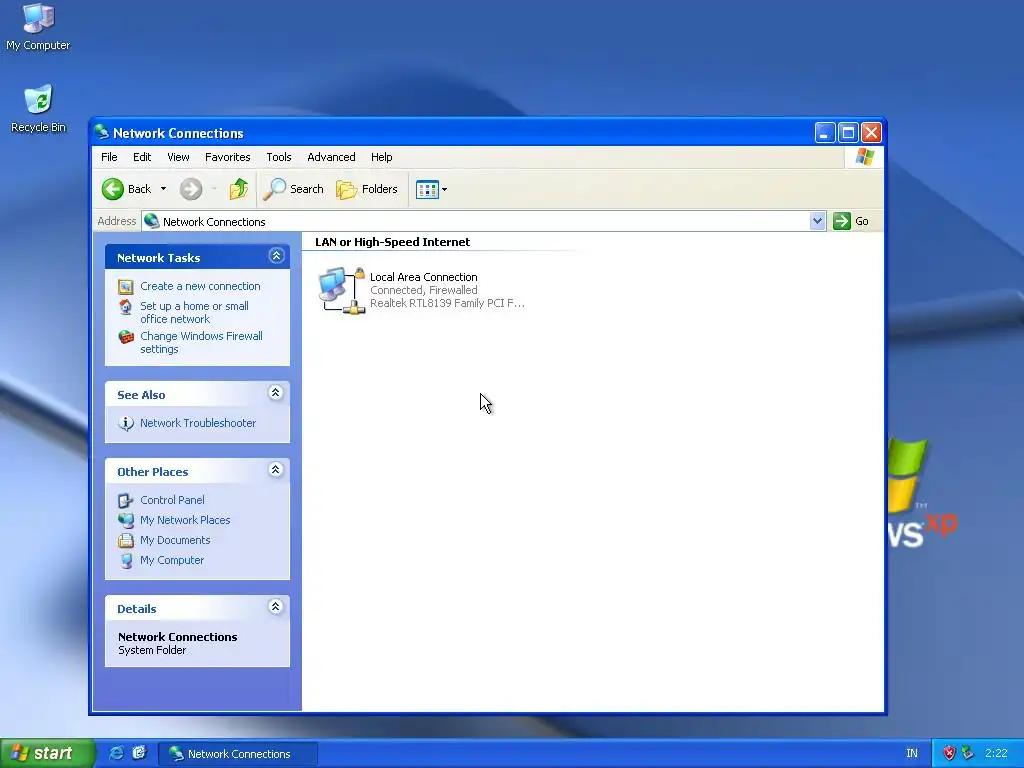Click the second Quick Launch icon

(x=139, y=753)
